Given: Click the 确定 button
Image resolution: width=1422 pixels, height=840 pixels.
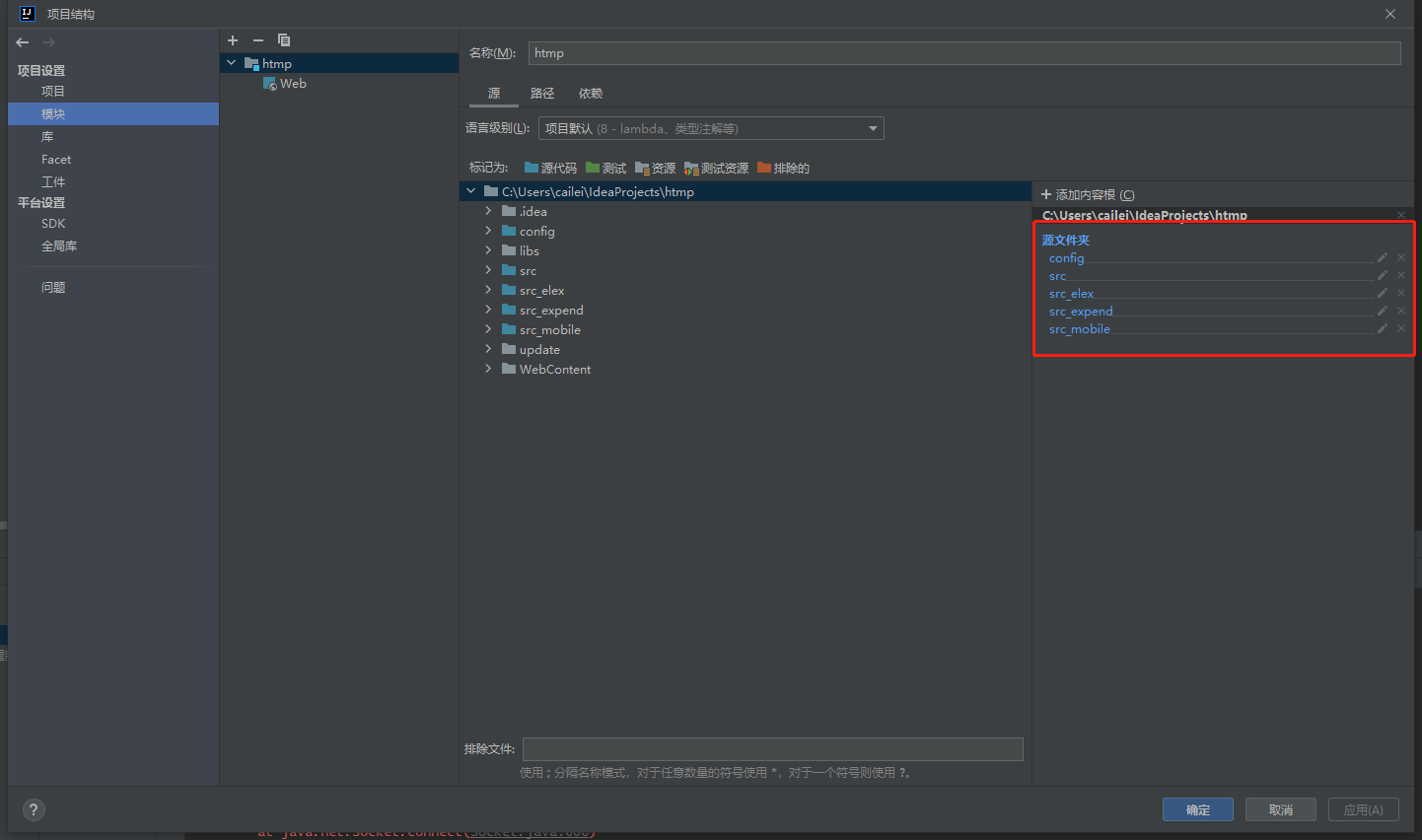Looking at the screenshot, I should click(1198, 809).
